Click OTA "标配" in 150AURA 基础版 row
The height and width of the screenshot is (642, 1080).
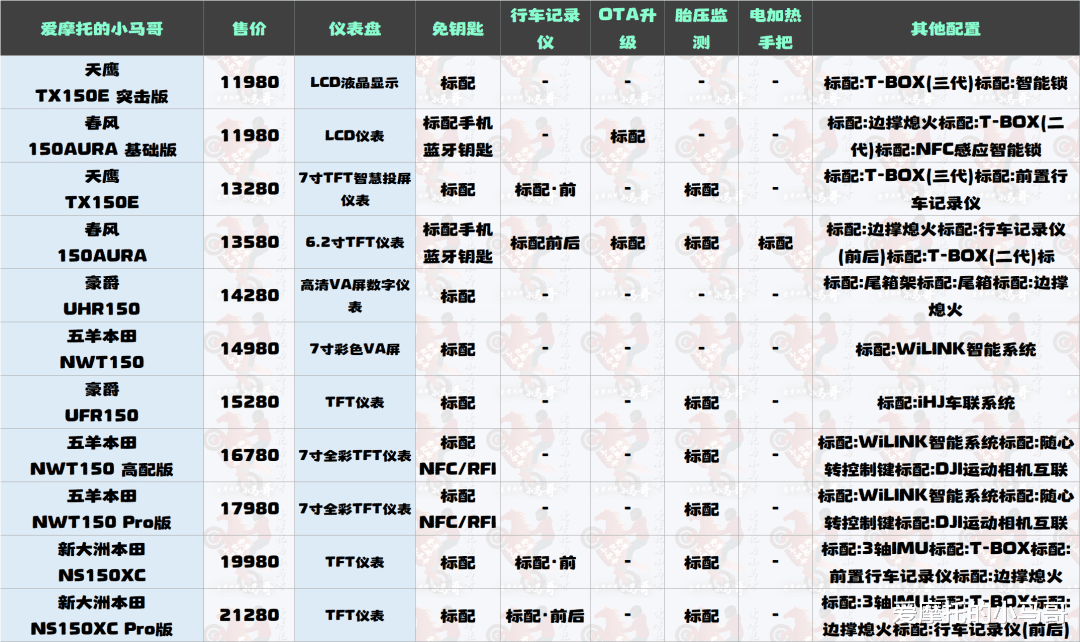click(627, 136)
